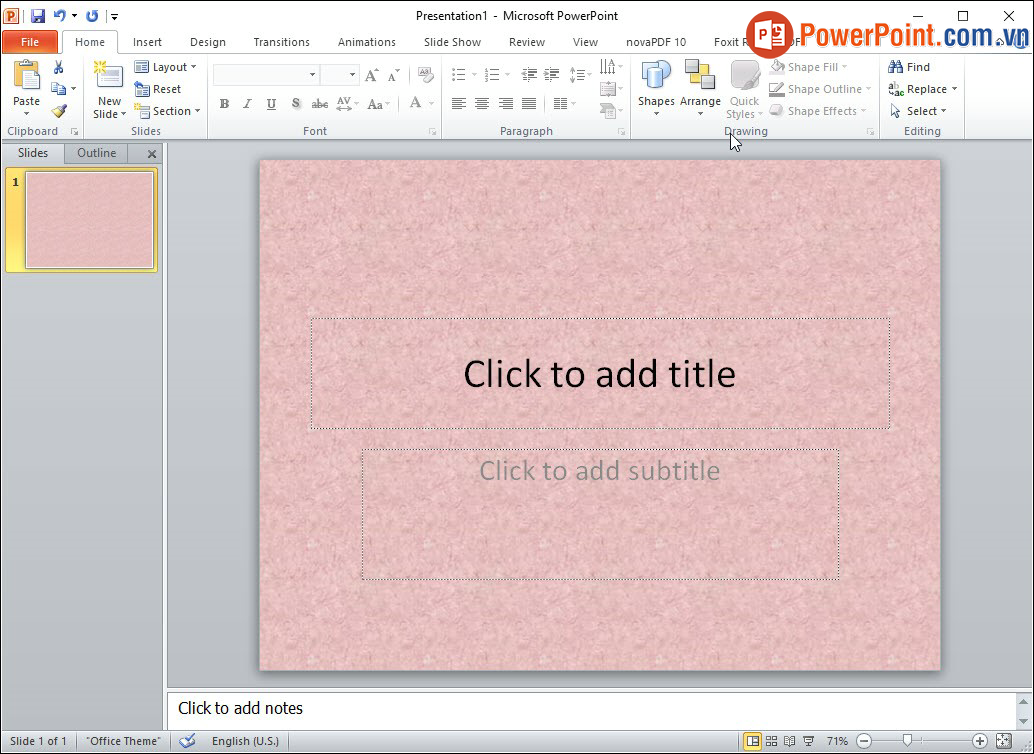This screenshot has width=1034, height=754.
Task: Select slide 1 thumbnail in Slides pane
Action: point(89,220)
